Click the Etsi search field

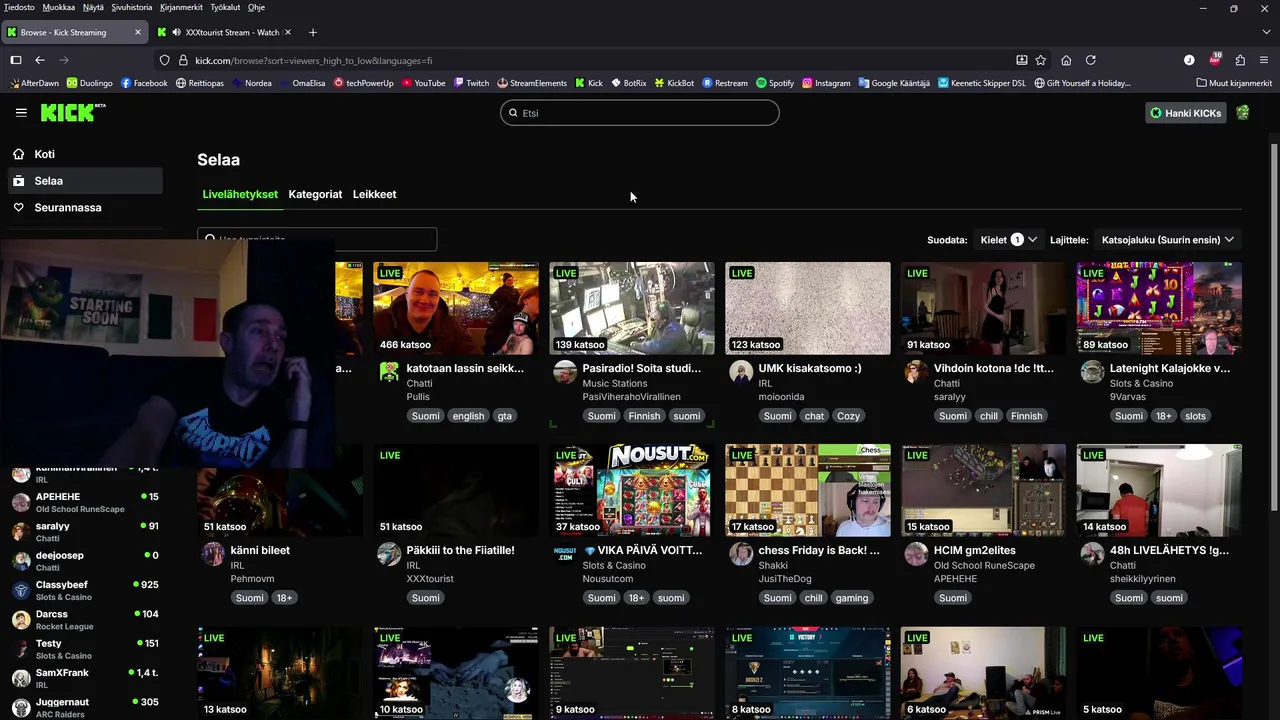640,113
